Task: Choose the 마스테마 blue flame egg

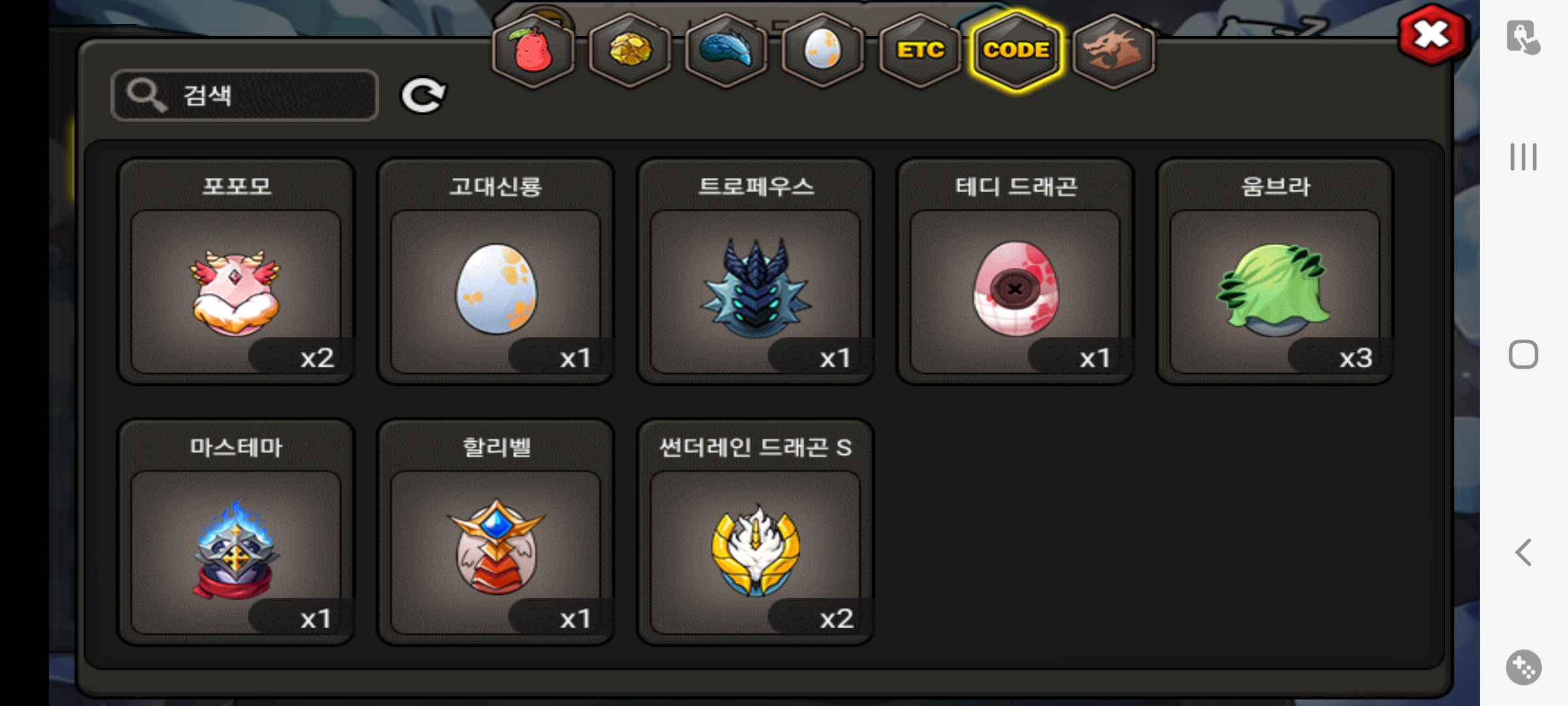Action: pyautogui.click(x=236, y=532)
